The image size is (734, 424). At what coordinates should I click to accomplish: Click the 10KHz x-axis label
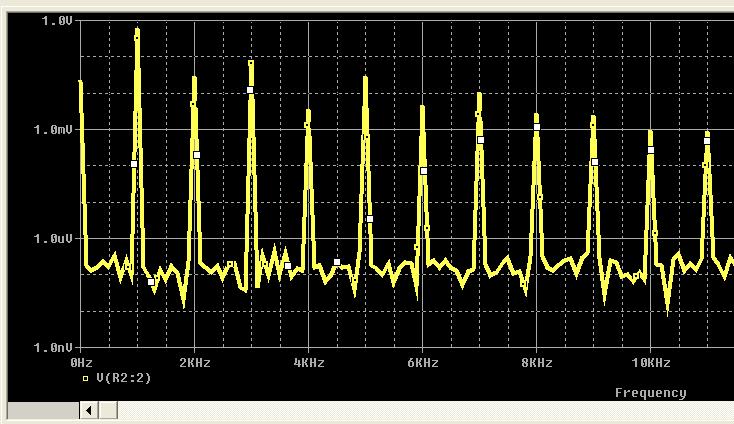(x=651, y=363)
